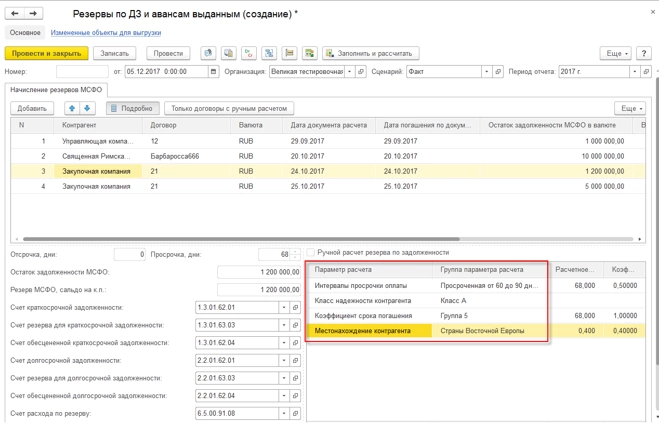Move row up with arrow icon
The width and height of the screenshot is (667, 444).
point(71,108)
